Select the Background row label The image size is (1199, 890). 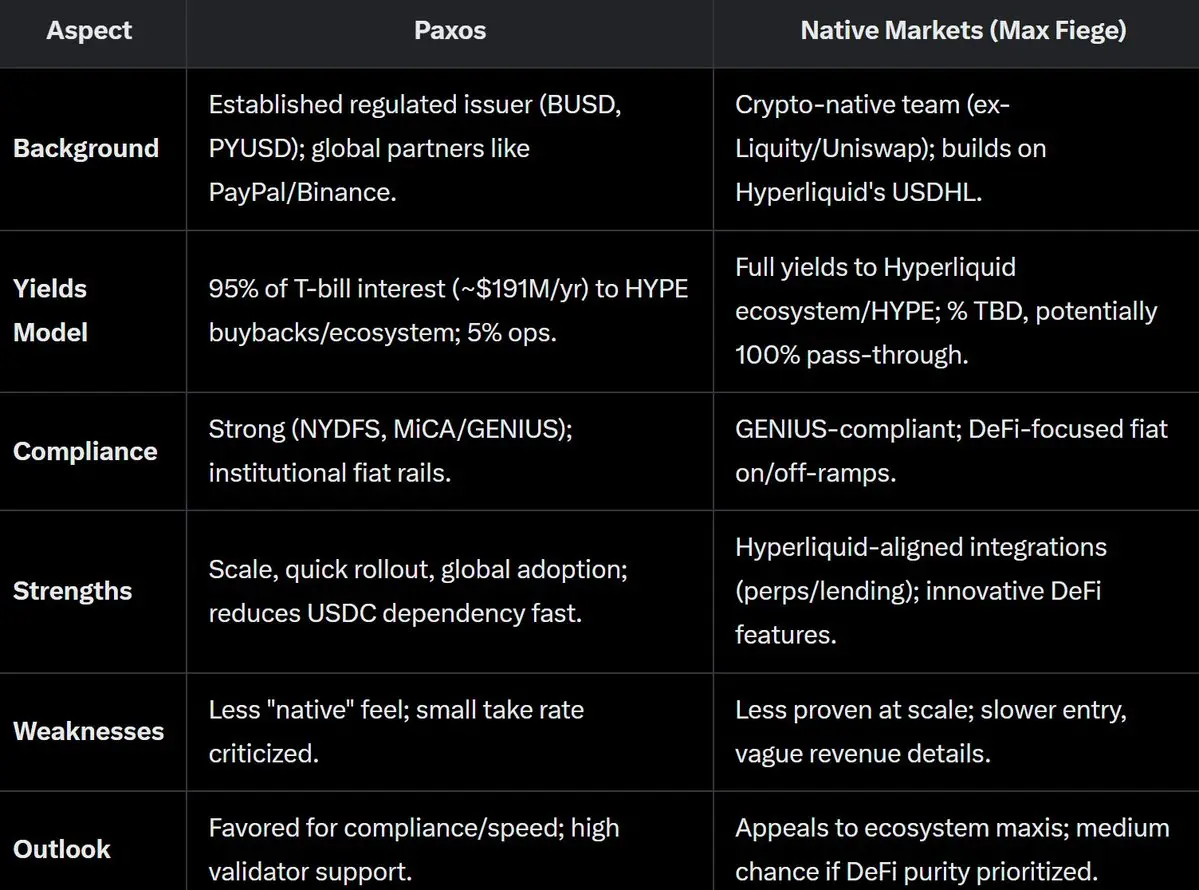(86, 148)
